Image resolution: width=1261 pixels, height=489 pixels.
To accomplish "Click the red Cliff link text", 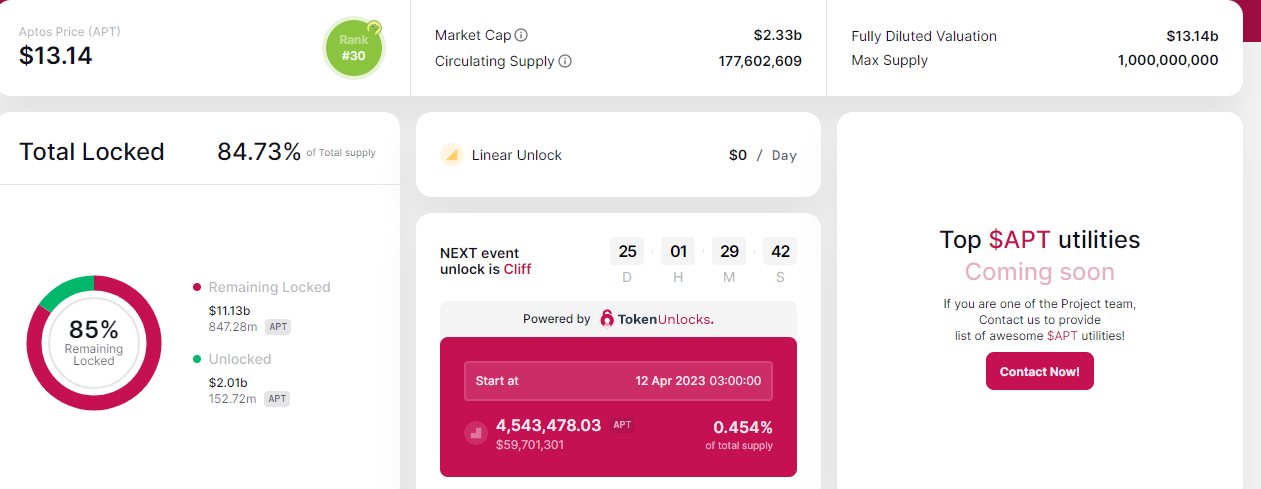I will click(x=517, y=269).
